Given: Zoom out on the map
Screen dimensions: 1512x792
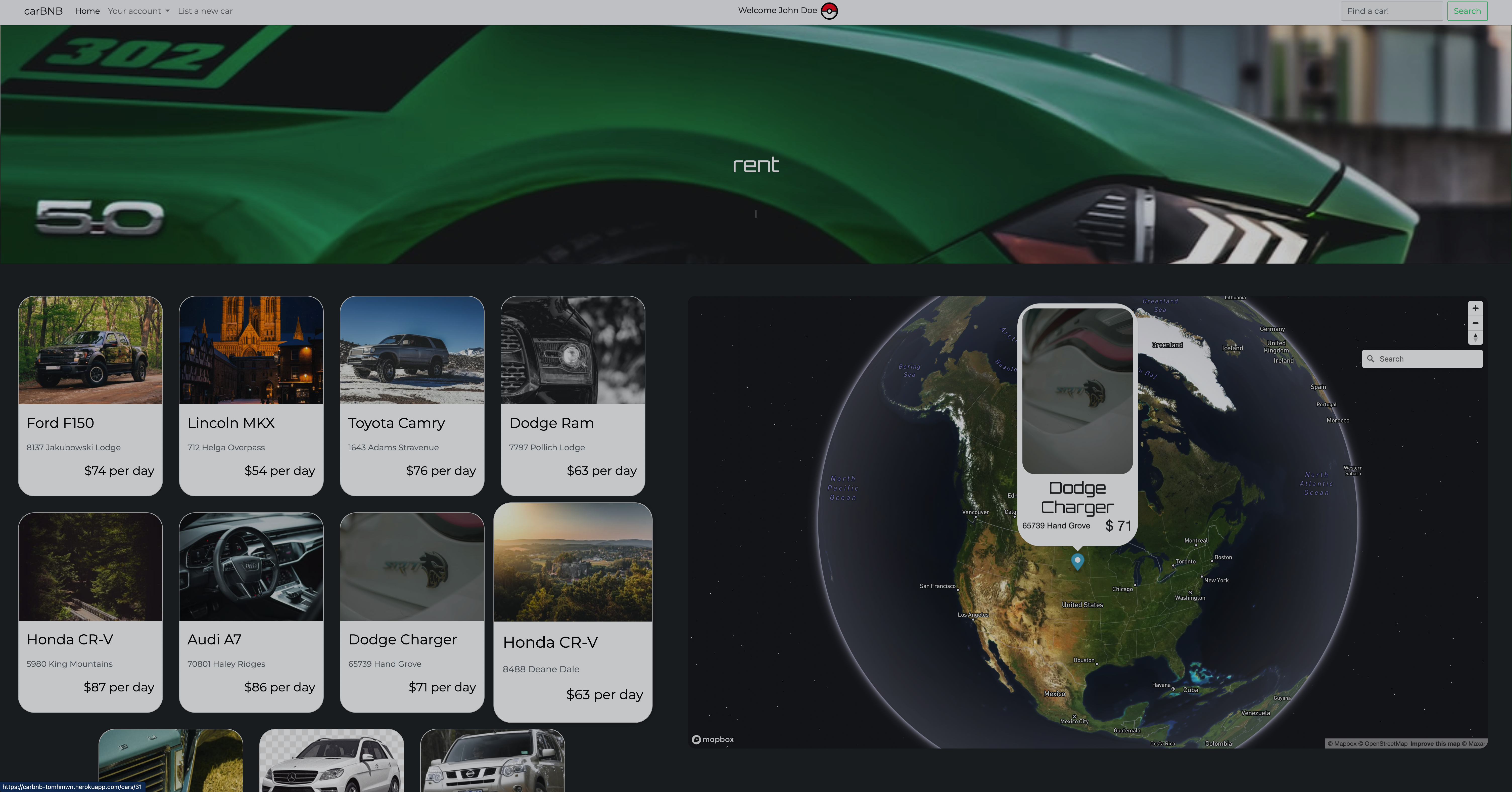Looking at the screenshot, I should 1475,323.
